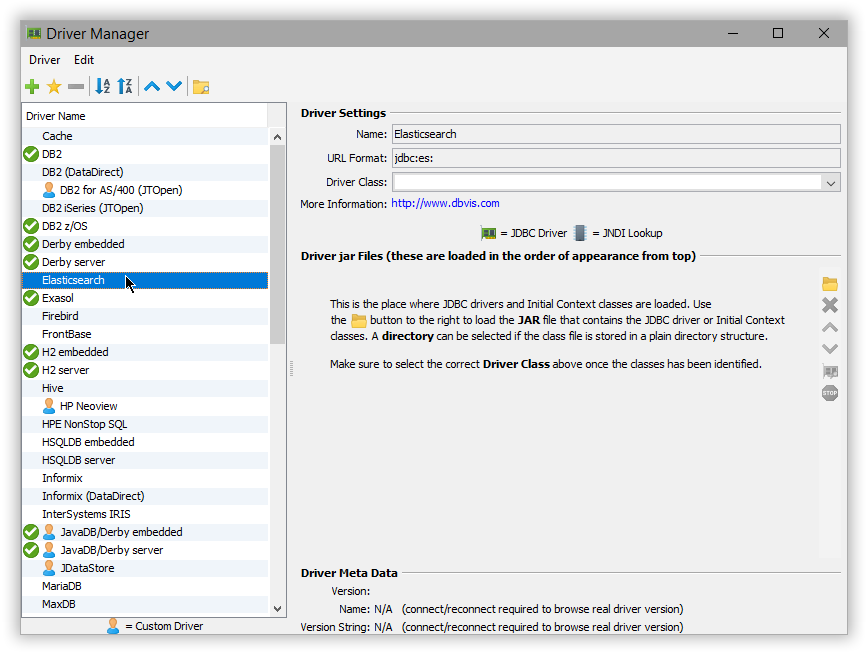
Task: Select the MariaDB driver
Action: [62, 586]
